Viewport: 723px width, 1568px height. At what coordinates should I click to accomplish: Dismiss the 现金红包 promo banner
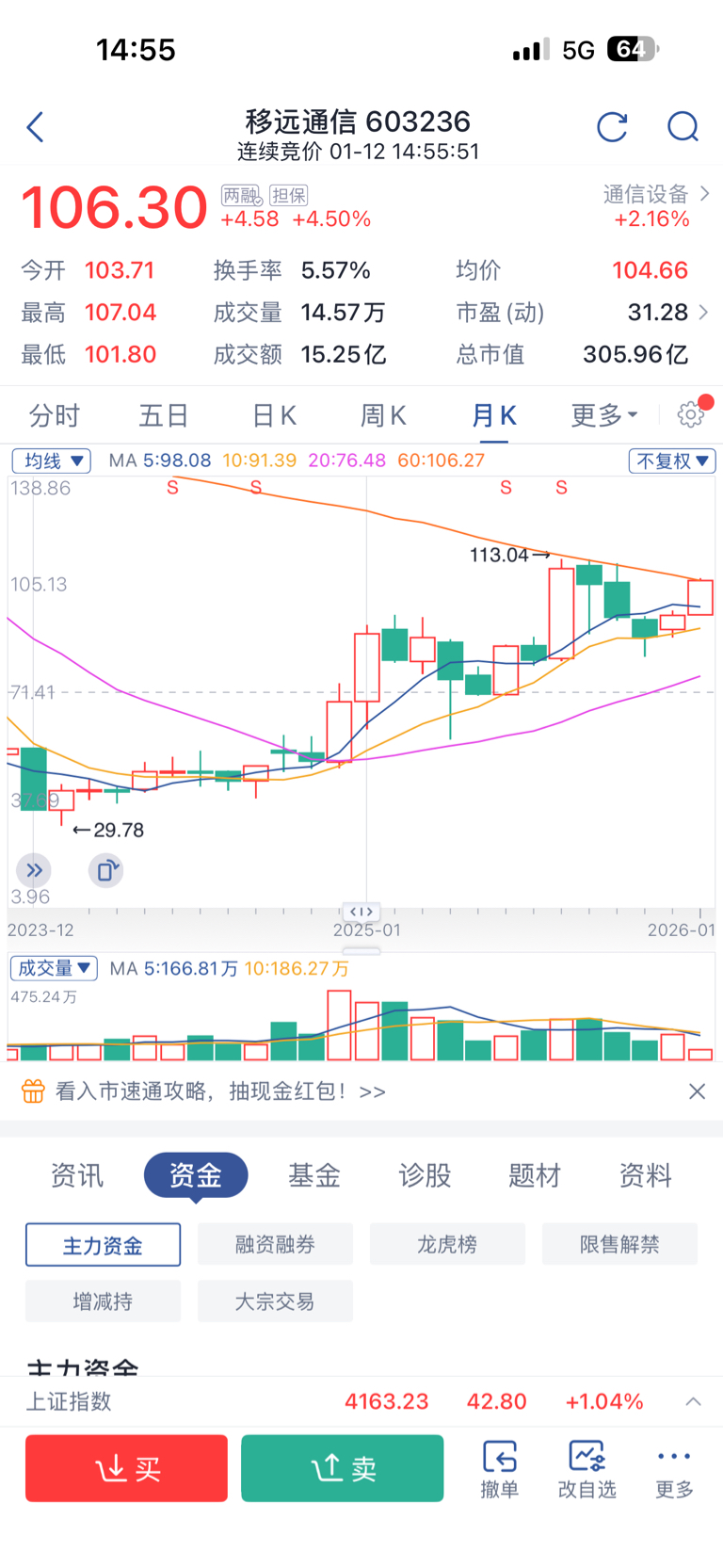click(x=697, y=1091)
